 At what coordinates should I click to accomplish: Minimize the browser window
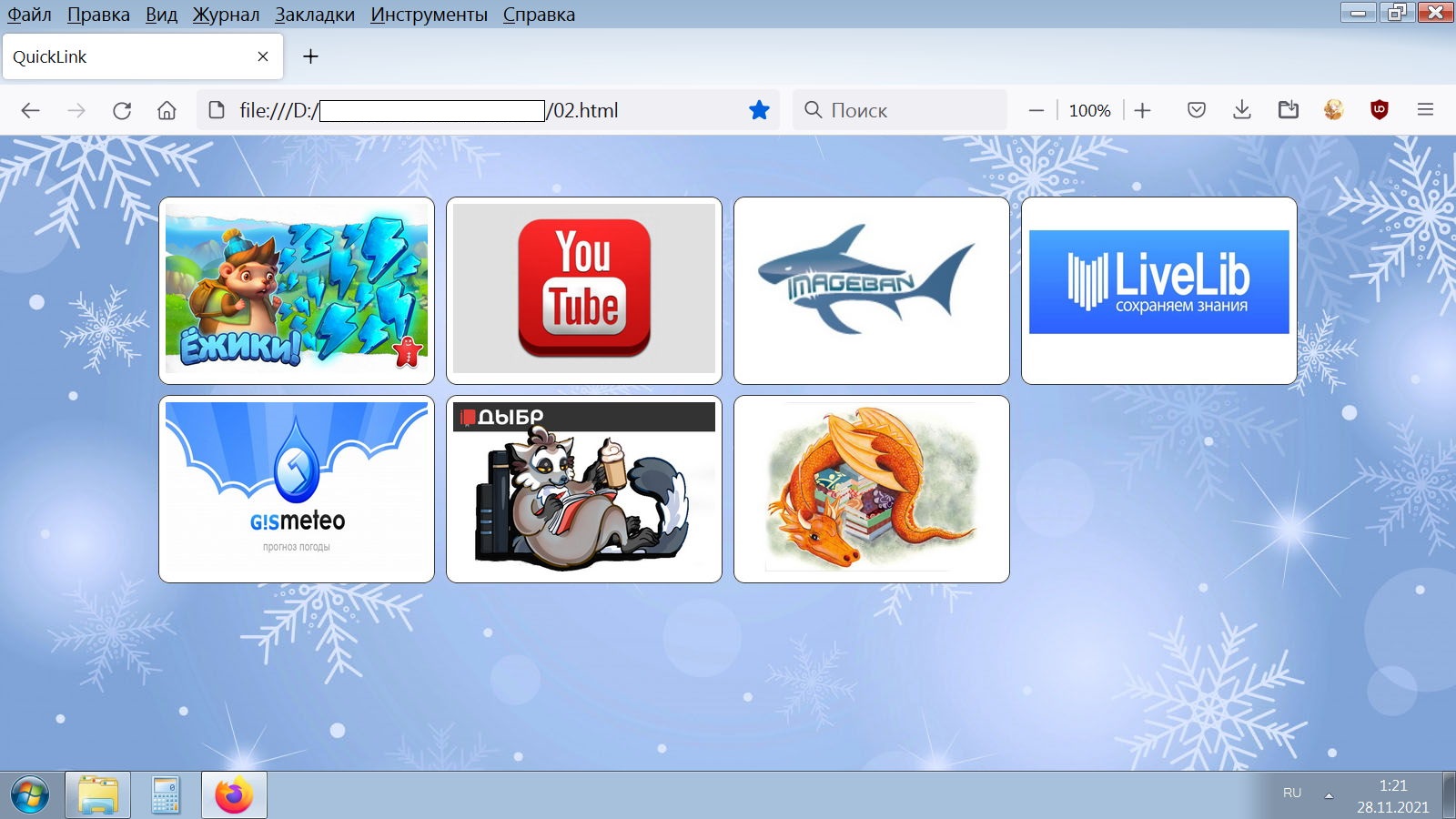click(1358, 13)
